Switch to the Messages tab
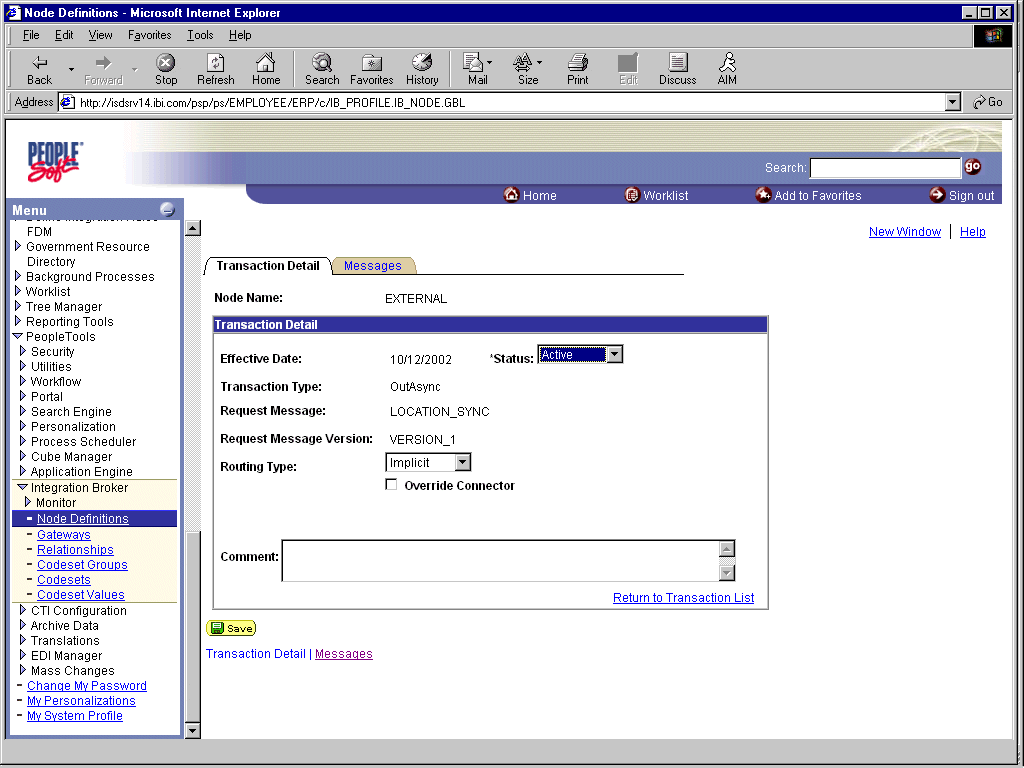Viewport: 1024px width, 768px height. coord(373,265)
